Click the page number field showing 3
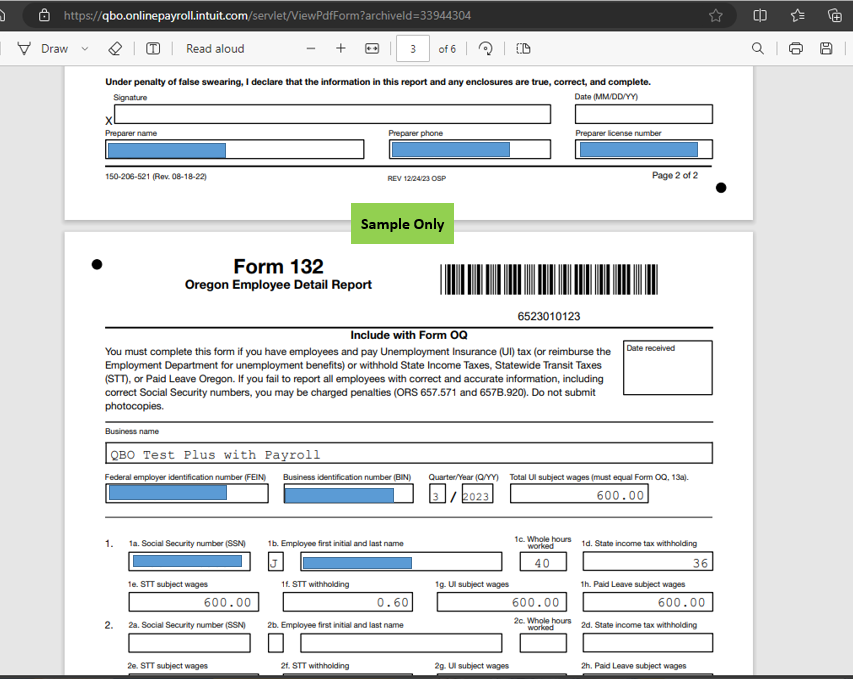 [x=413, y=48]
